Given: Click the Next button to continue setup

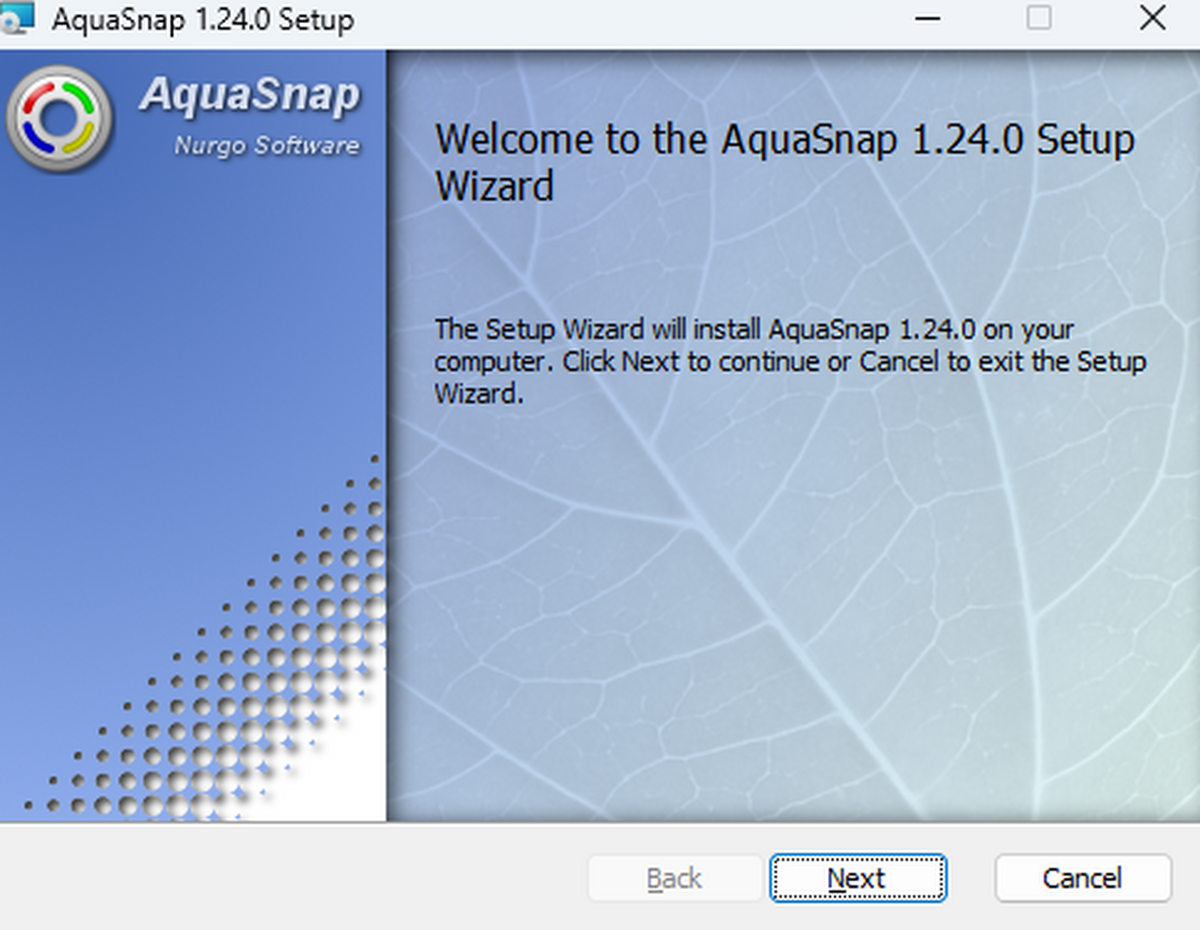Looking at the screenshot, I should [x=857, y=878].
